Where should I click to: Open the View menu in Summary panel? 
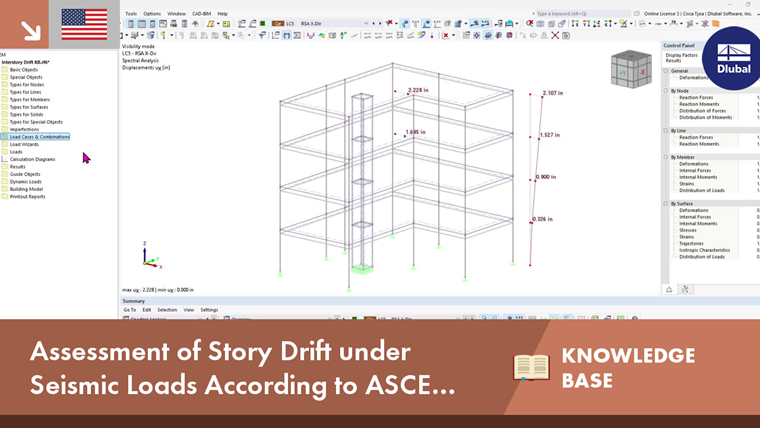point(189,310)
